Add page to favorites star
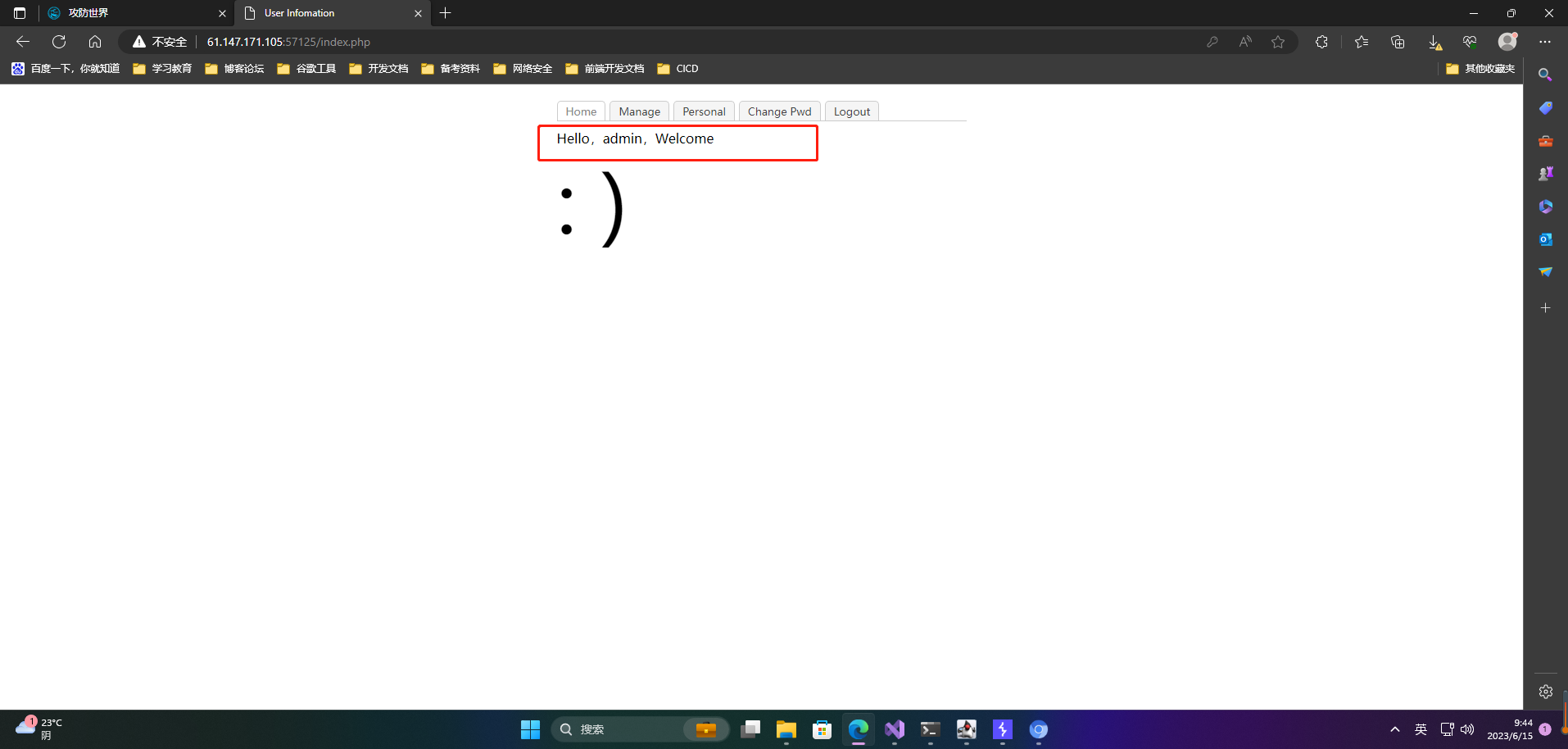 1278,42
